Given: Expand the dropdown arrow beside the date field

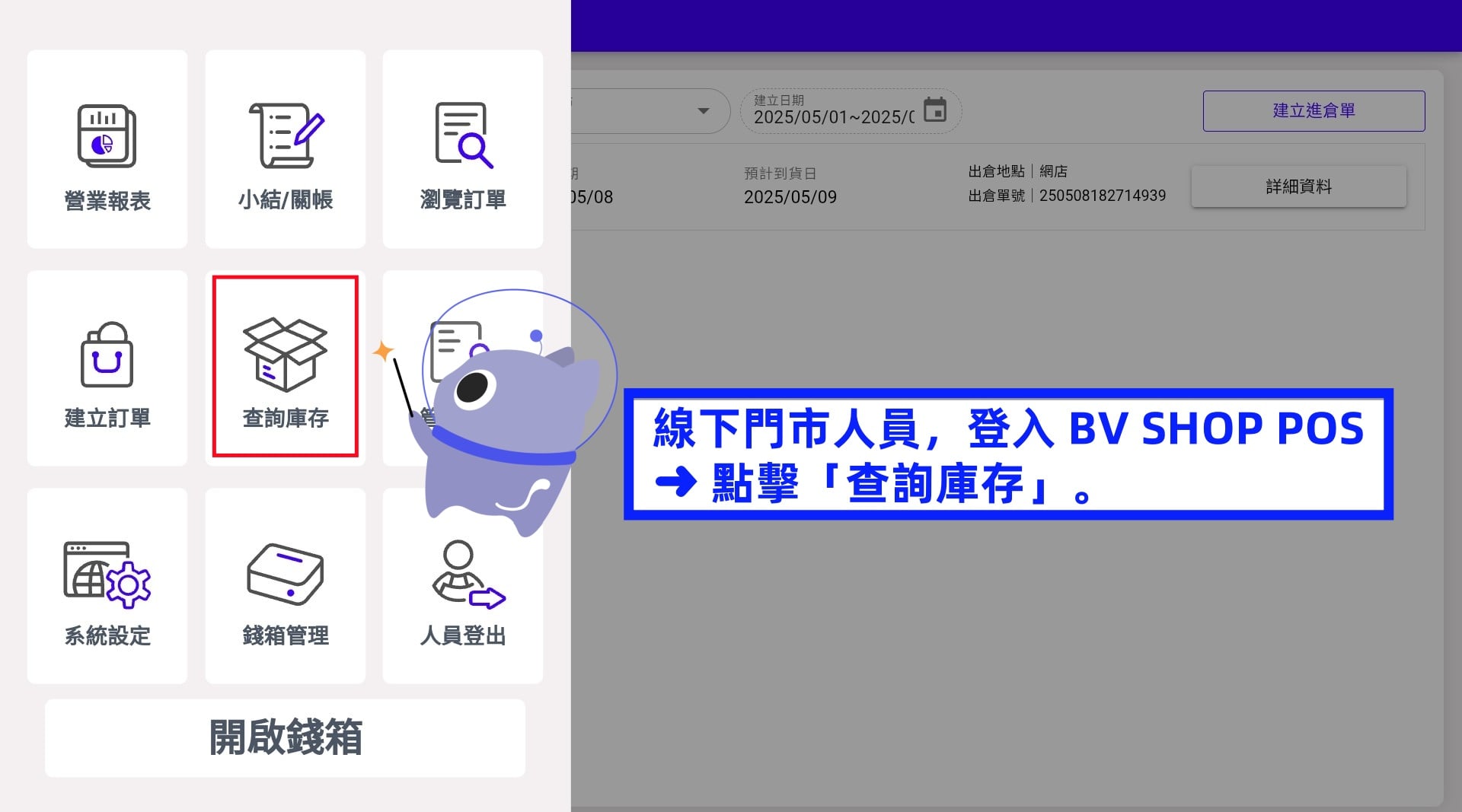Looking at the screenshot, I should pos(704,111).
